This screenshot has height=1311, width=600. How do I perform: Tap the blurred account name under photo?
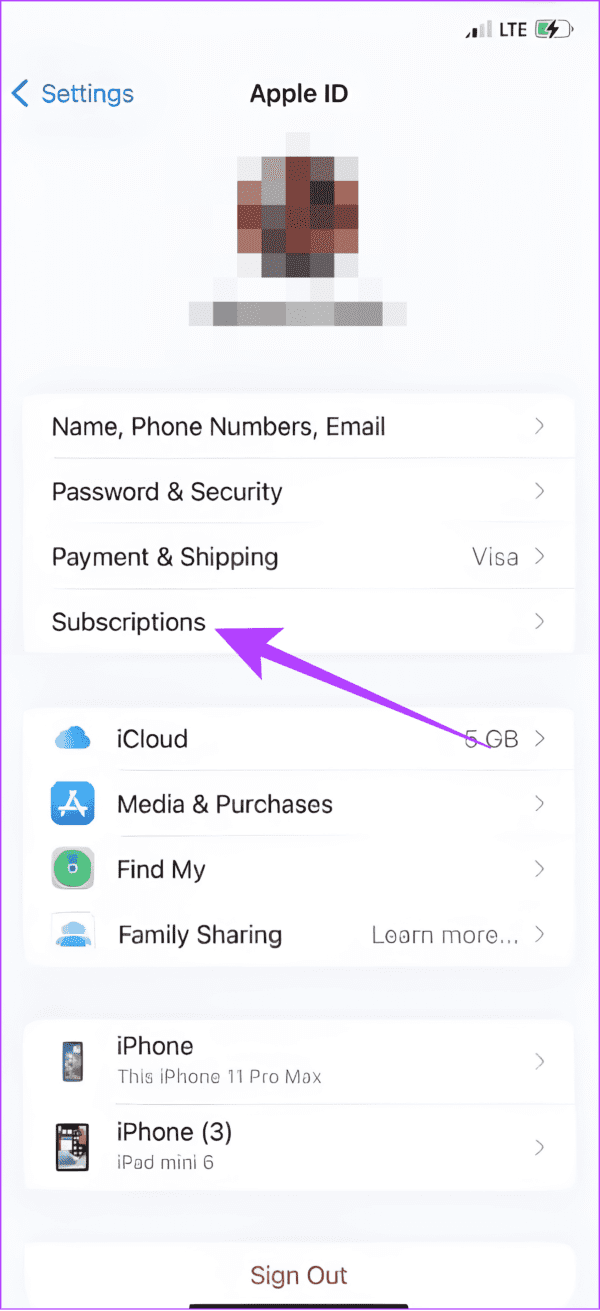point(298,314)
